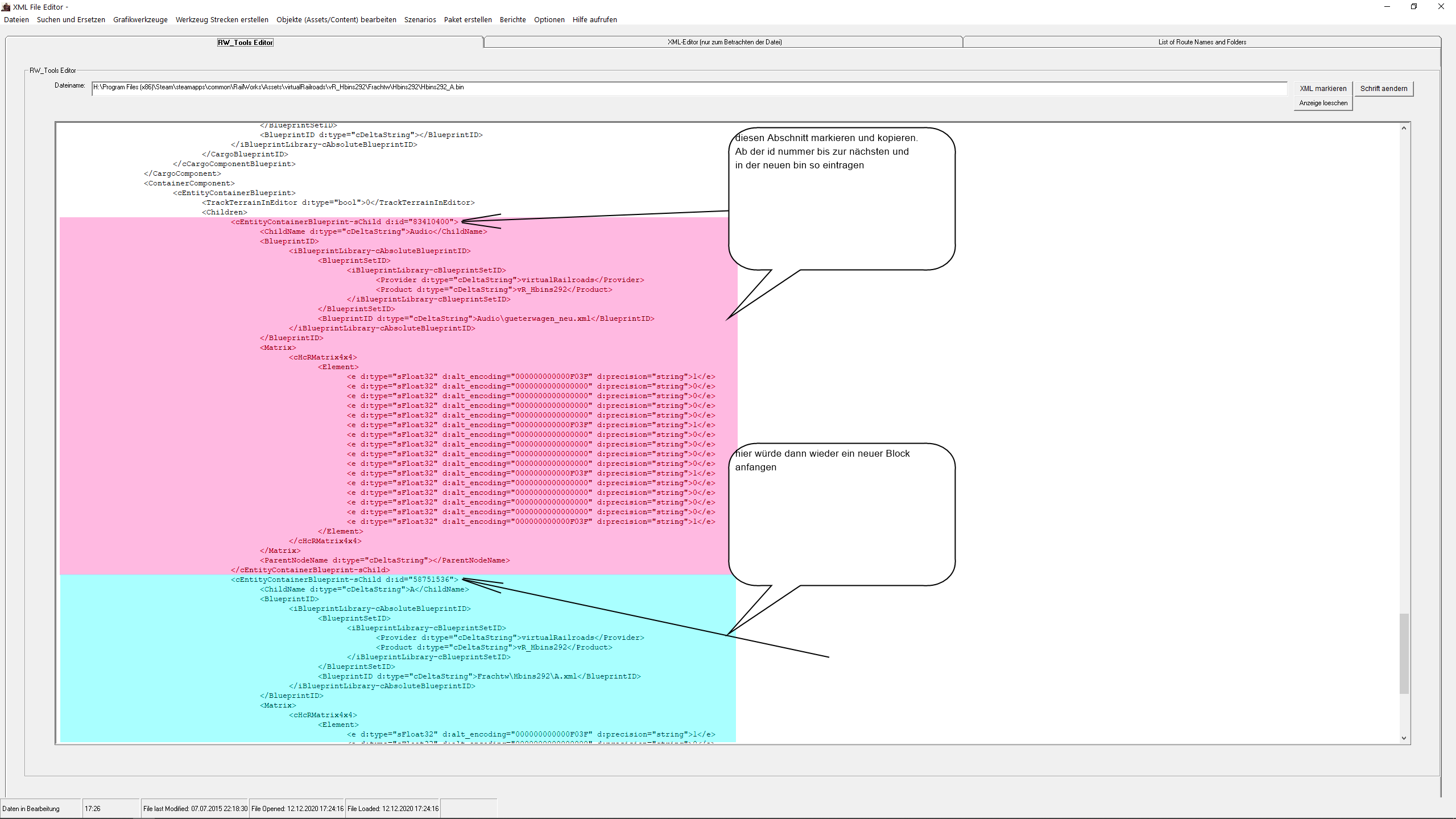Image resolution: width=1456 pixels, height=819 pixels.
Task: Open the Szenarios menu
Action: click(x=420, y=19)
